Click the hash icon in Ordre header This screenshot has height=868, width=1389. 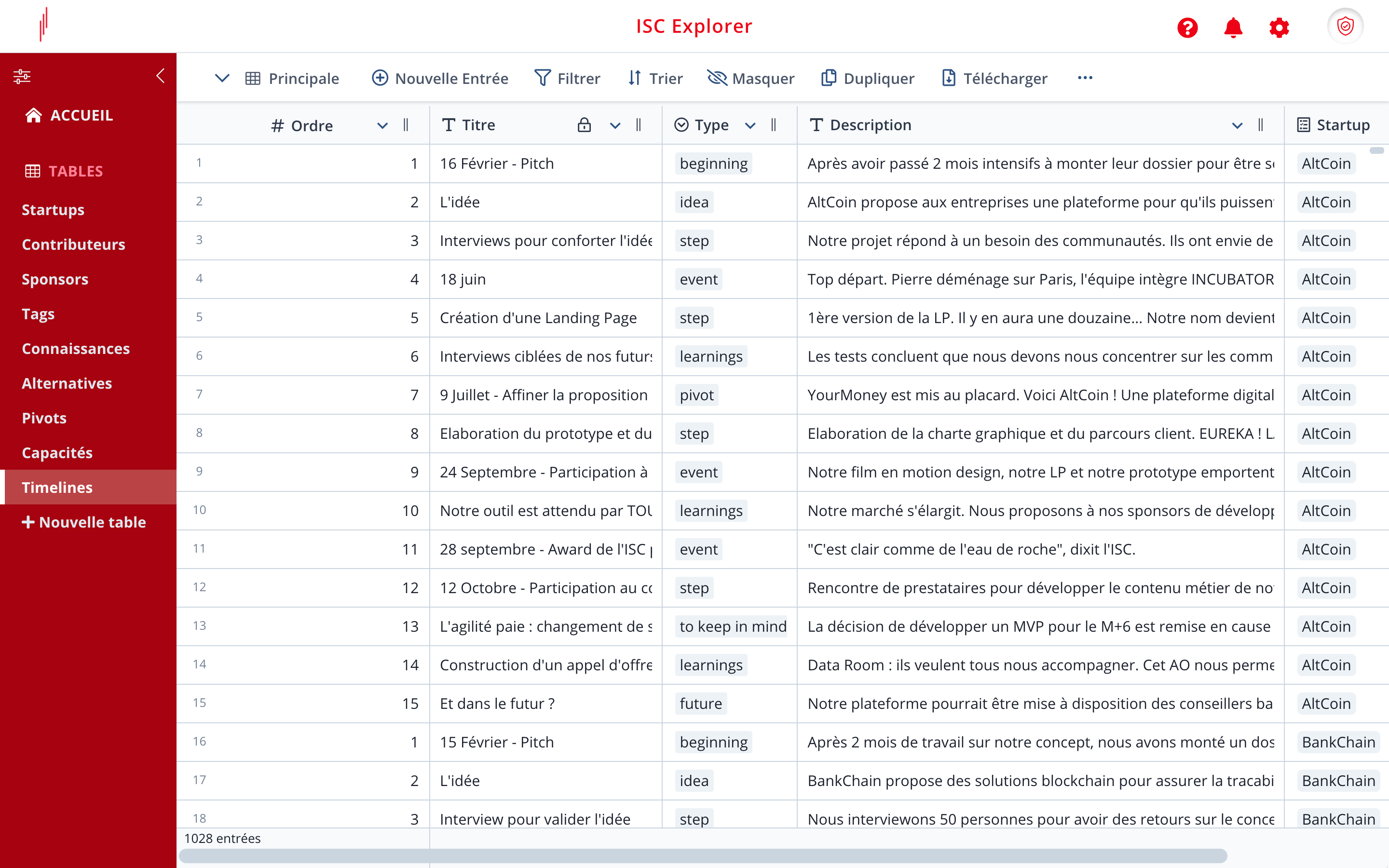tap(278, 126)
